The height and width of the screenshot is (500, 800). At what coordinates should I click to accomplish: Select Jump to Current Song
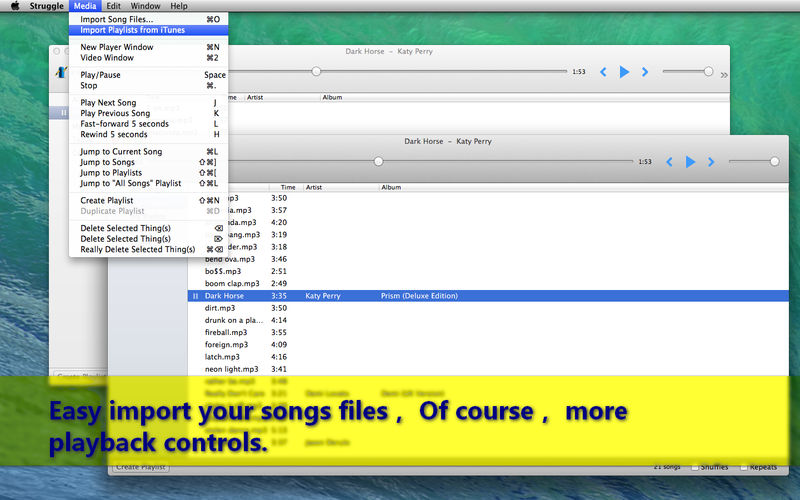coord(148,152)
